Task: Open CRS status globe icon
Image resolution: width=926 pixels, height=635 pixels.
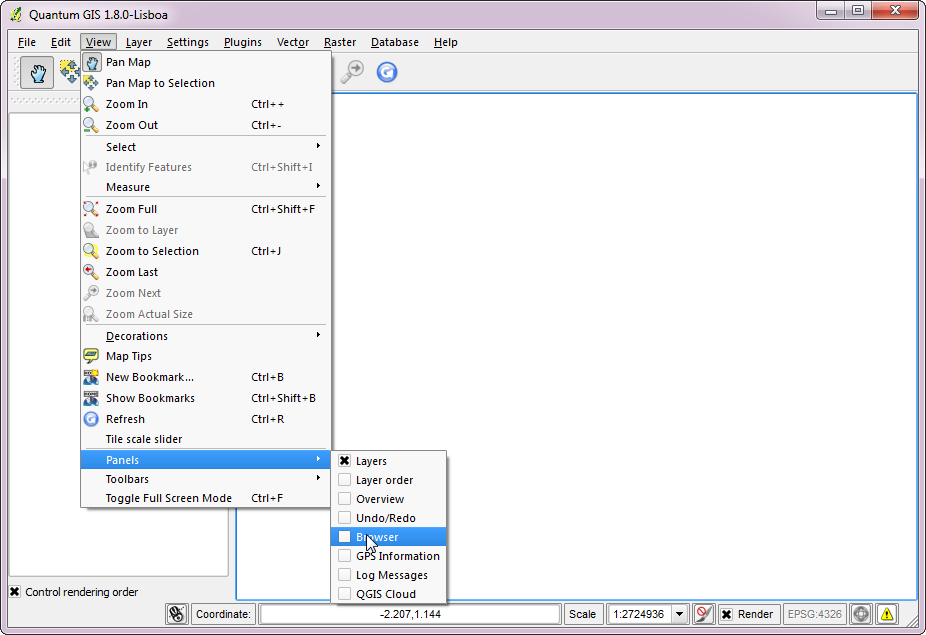Action: click(861, 614)
